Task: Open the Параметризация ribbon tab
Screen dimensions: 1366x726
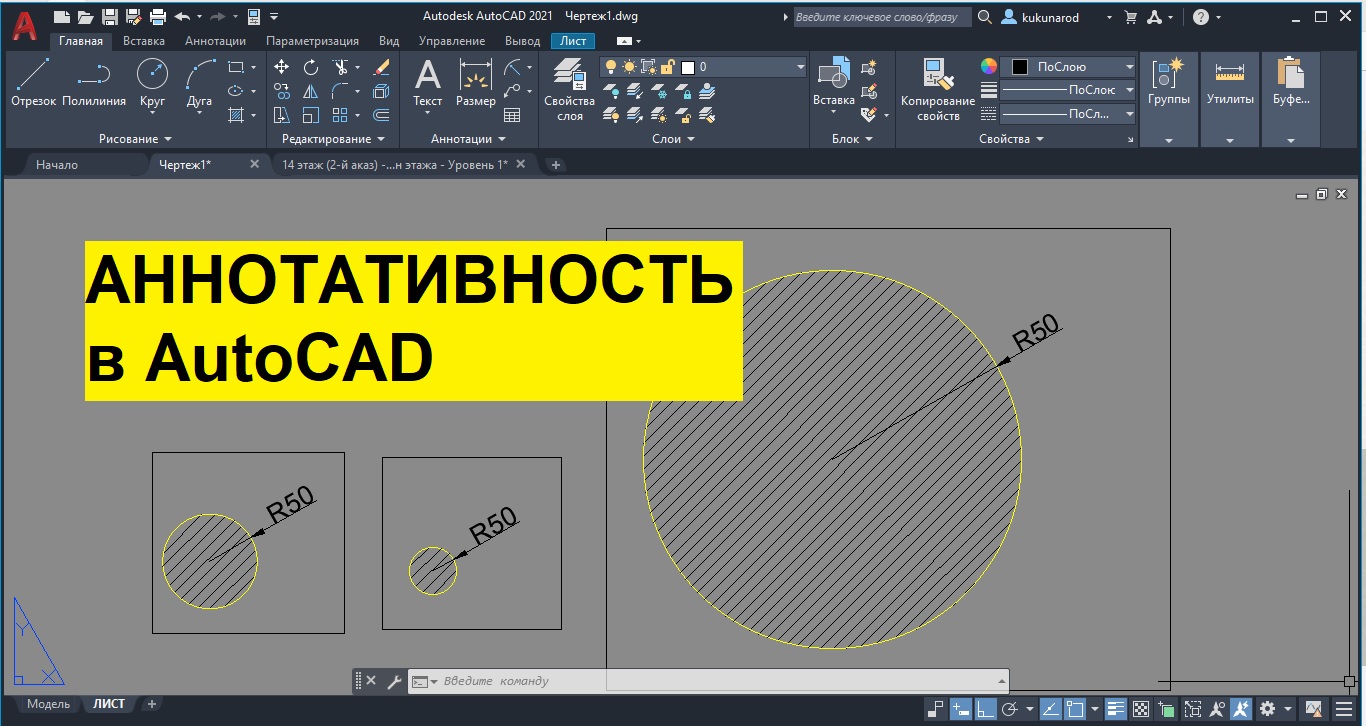Action: click(x=312, y=41)
